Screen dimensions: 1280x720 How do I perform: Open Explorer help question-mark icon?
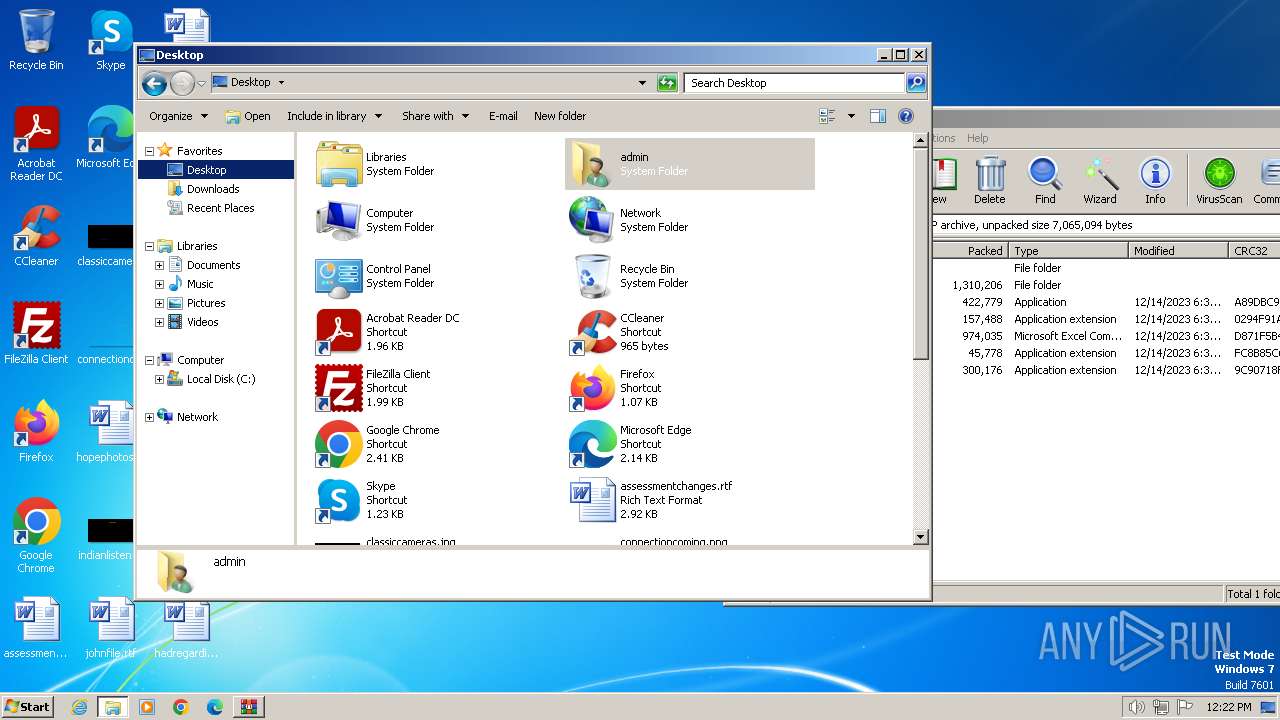(x=906, y=116)
